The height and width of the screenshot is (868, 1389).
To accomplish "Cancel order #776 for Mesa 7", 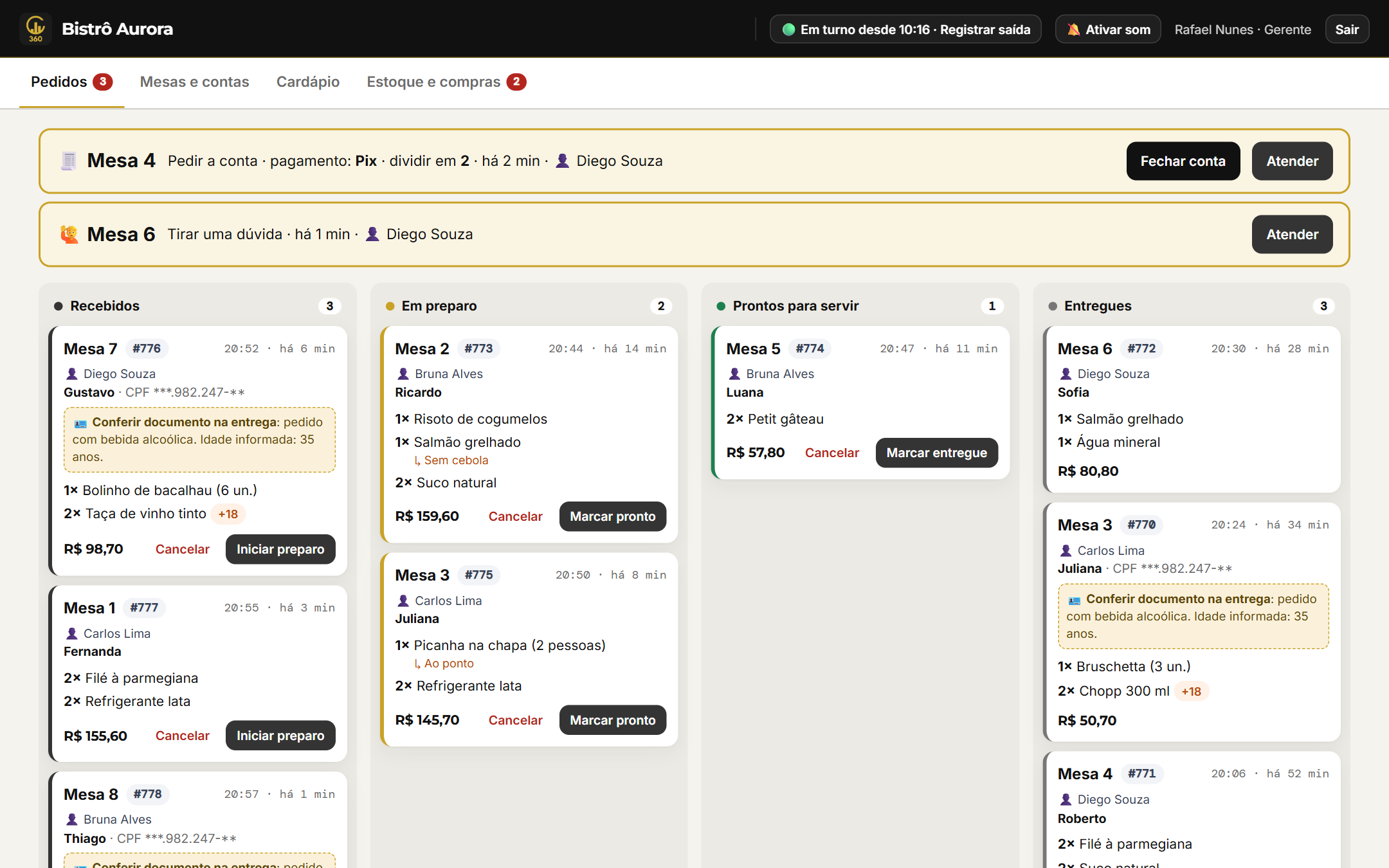I will [x=182, y=549].
